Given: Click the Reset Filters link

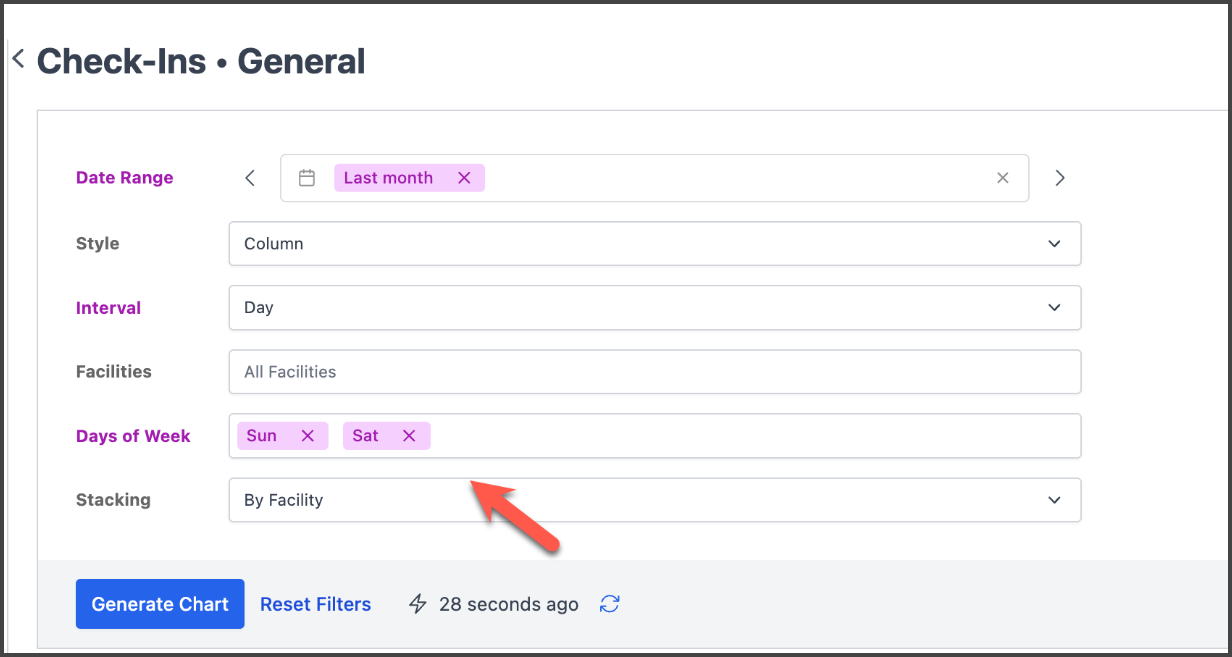Looking at the screenshot, I should point(315,604).
